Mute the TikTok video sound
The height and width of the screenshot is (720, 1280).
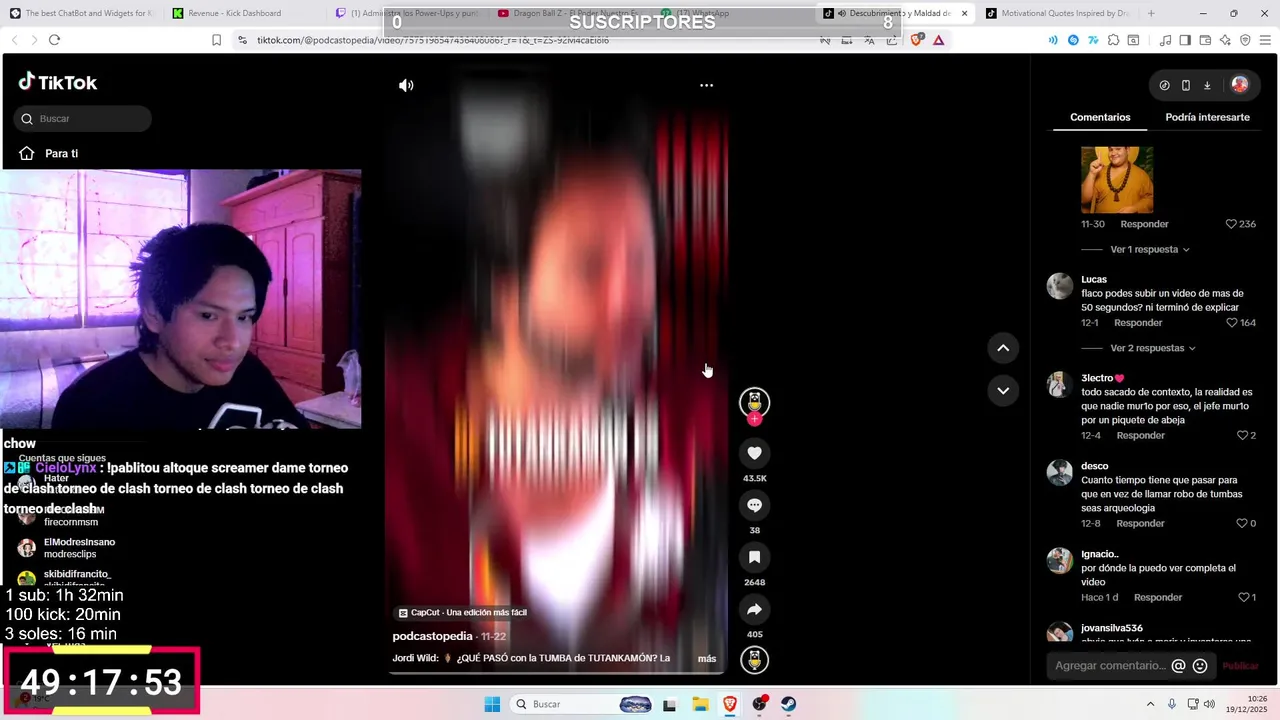click(406, 86)
